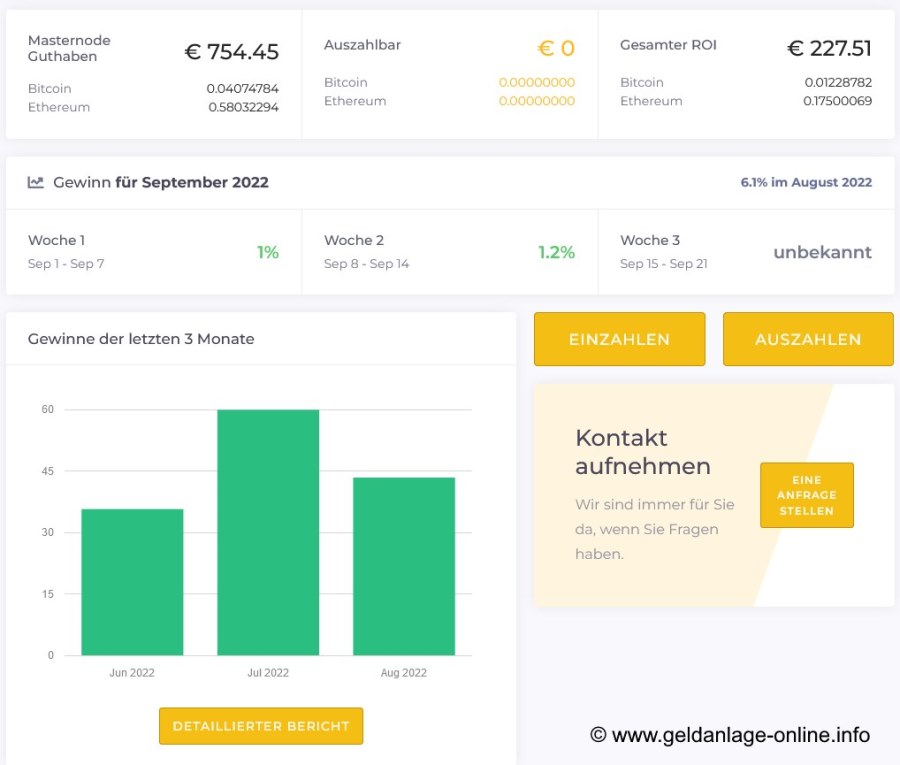Click EINE ANFRAGE STELLEN button
The width and height of the screenshot is (900, 765).
point(806,495)
